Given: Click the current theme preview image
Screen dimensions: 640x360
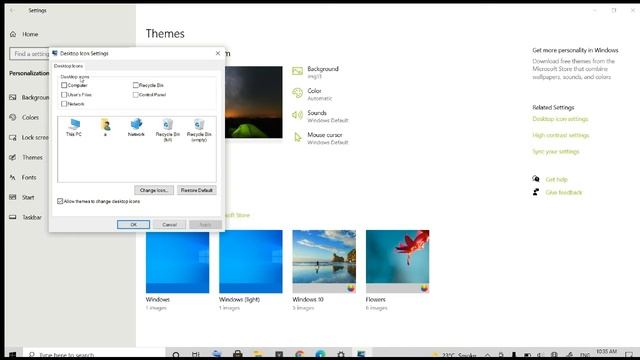Looking at the screenshot, I should (253, 102).
